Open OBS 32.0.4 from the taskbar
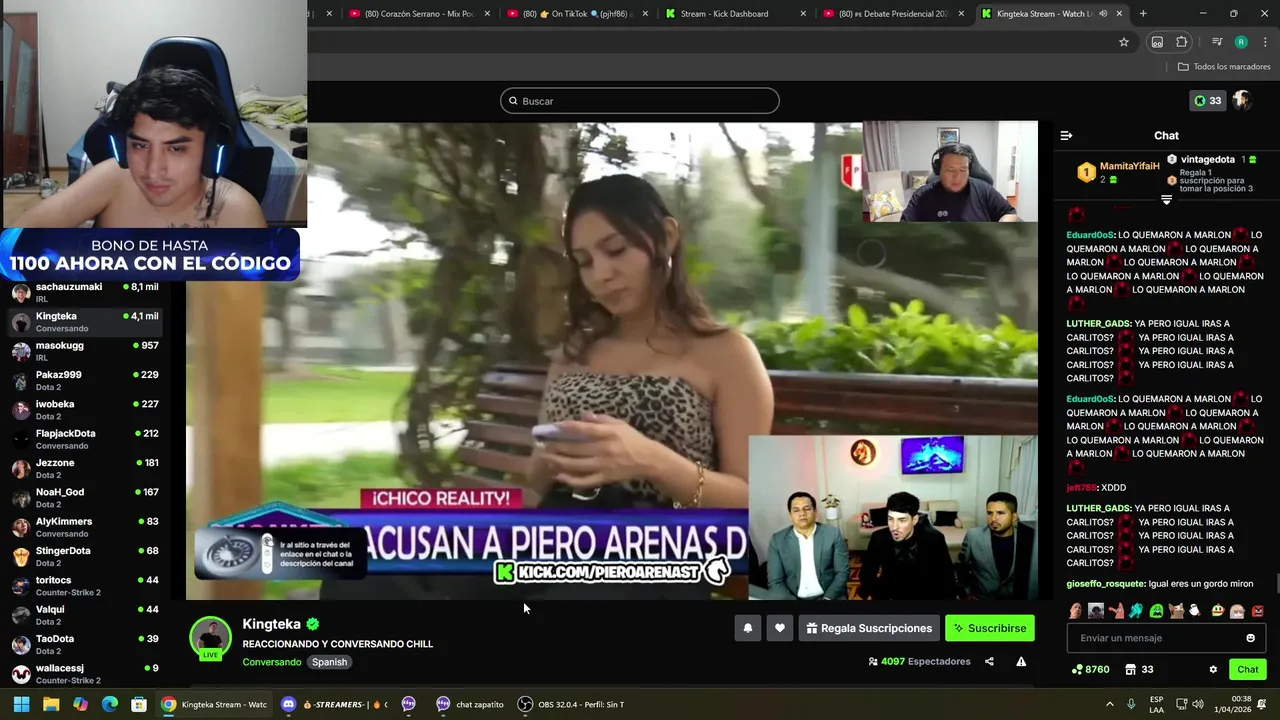The height and width of the screenshot is (720, 1280). pyautogui.click(x=571, y=704)
